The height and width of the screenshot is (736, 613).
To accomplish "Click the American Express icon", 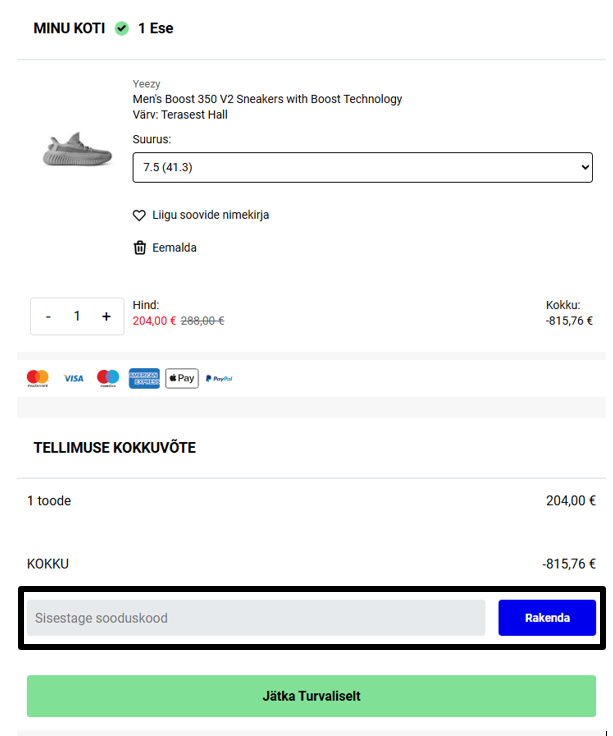I will (x=144, y=378).
